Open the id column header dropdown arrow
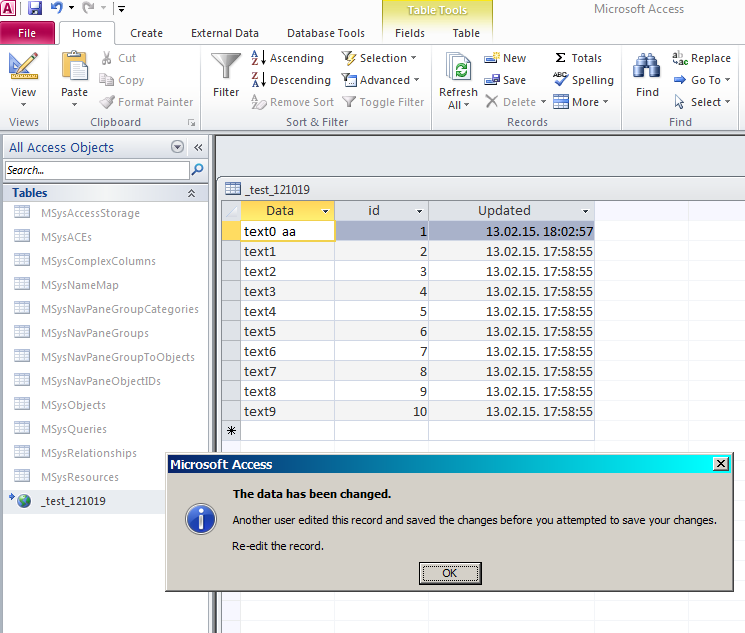The image size is (745, 633). pyautogui.click(x=420, y=211)
